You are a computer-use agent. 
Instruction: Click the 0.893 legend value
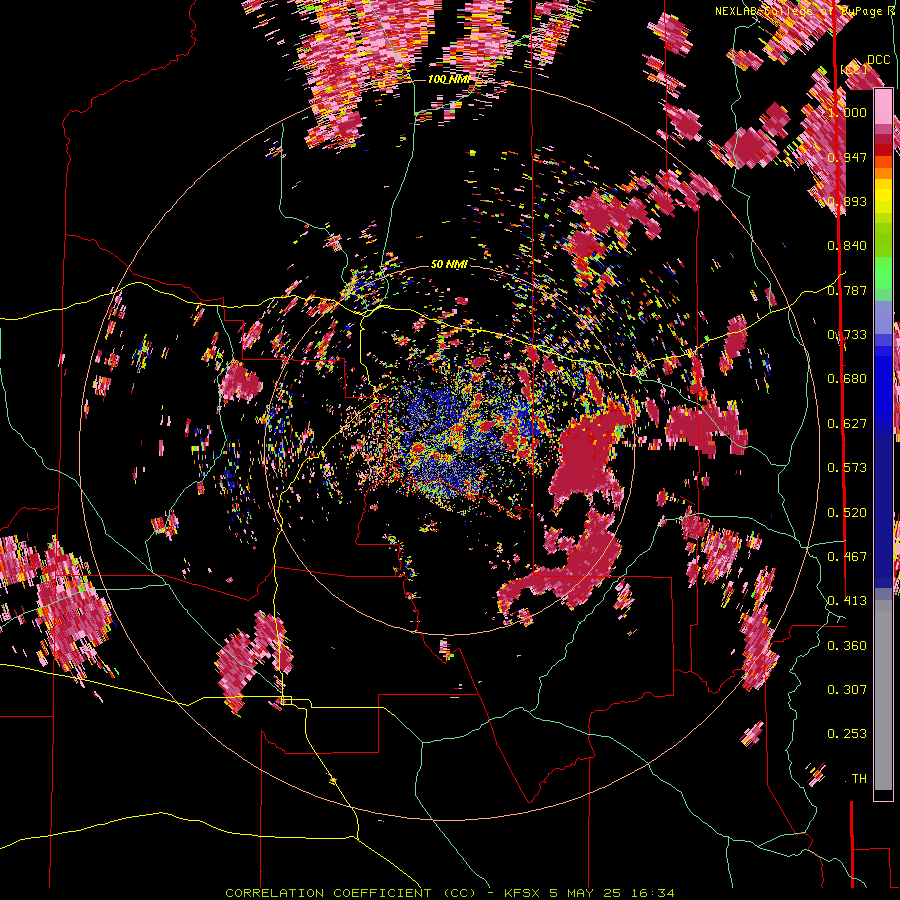(847, 201)
